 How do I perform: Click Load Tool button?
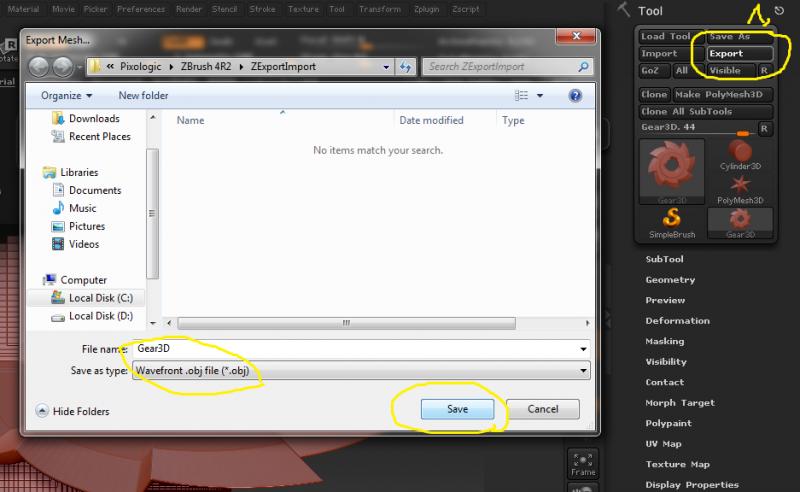coord(671,36)
